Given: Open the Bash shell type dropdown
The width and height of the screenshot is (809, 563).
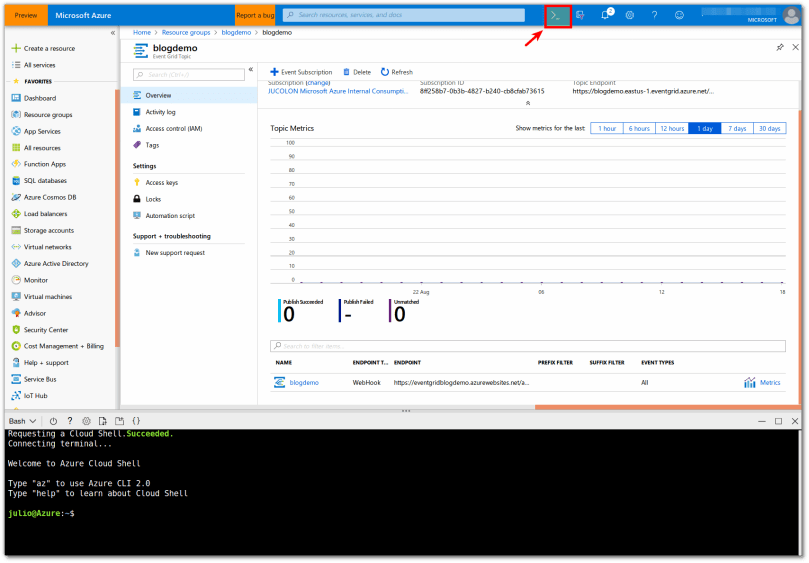Looking at the screenshot, I should pos(22,421).
